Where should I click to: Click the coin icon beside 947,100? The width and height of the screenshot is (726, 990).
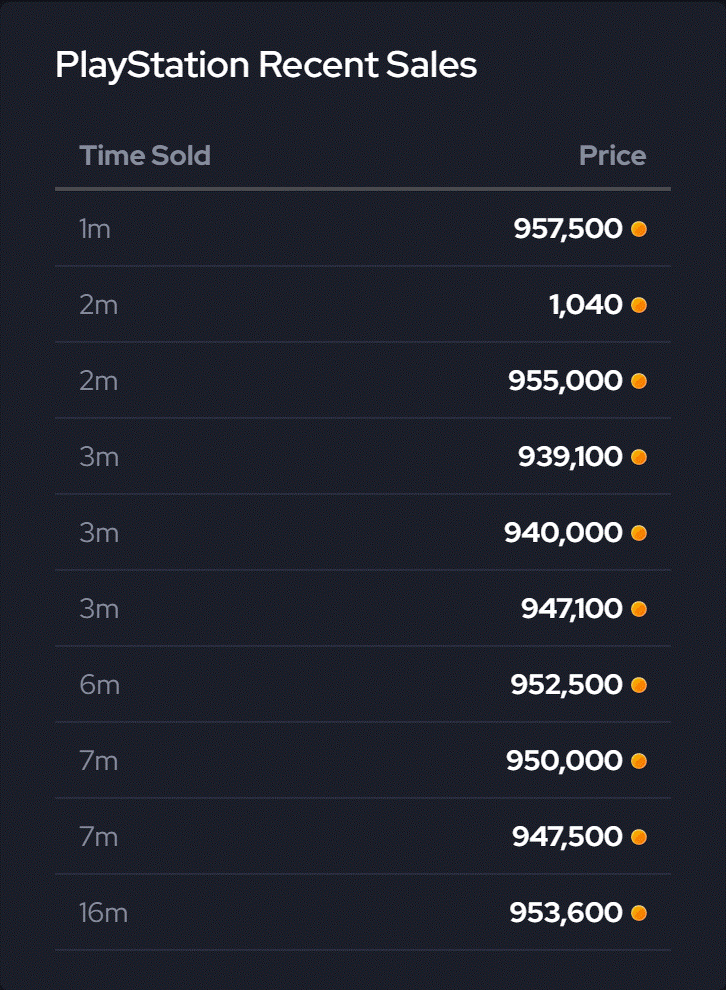639,609
